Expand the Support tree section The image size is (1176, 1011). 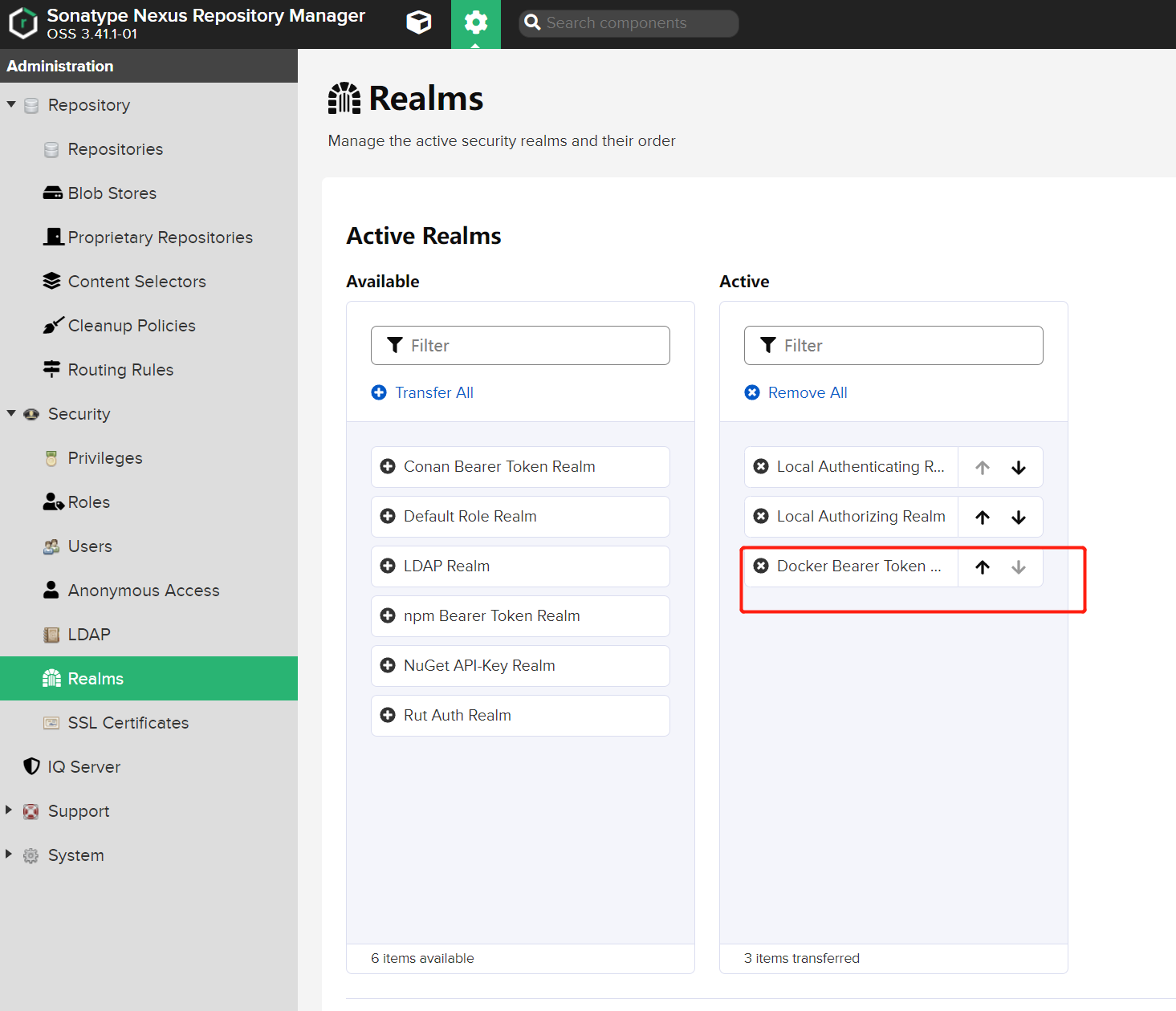(9, 810)
